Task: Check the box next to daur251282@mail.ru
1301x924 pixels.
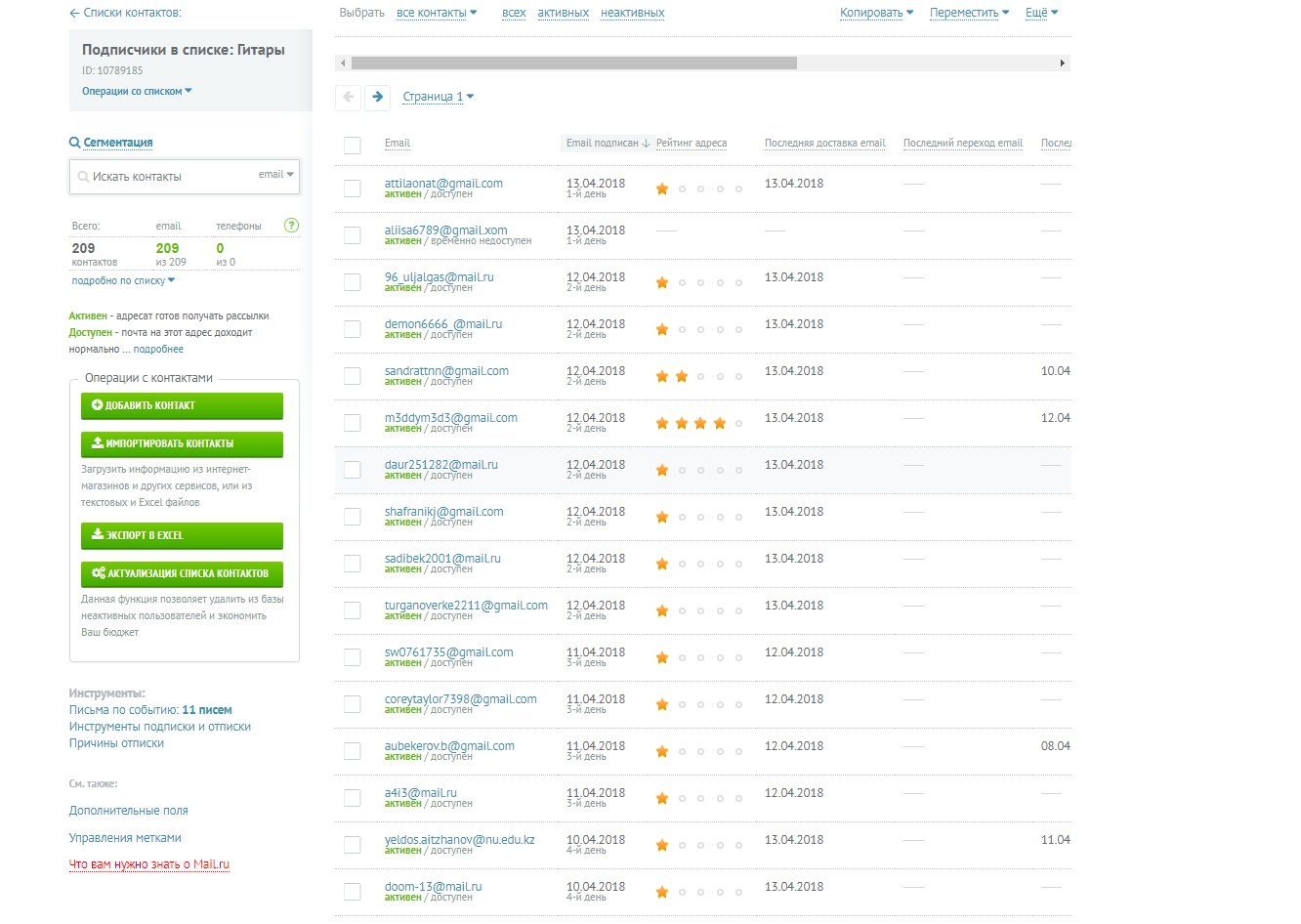Action: click(353, 470)
